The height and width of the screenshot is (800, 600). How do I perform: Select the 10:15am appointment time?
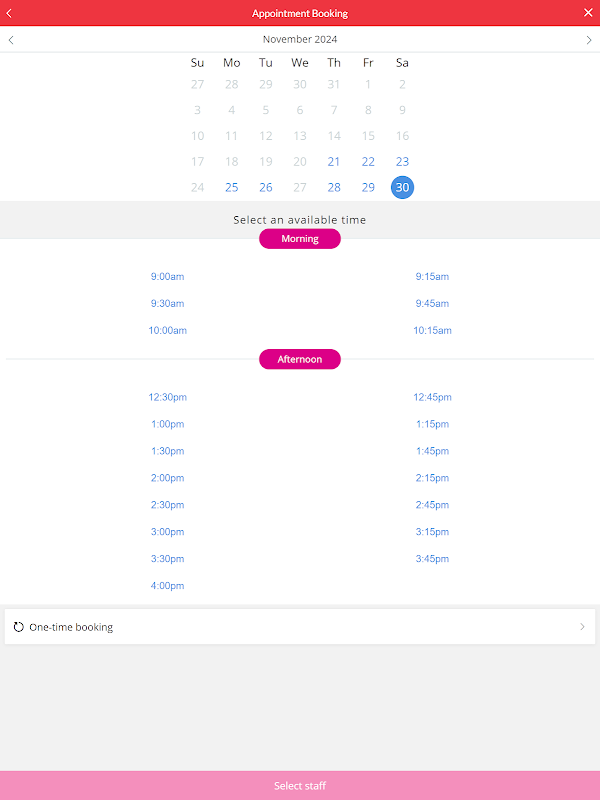432,331
